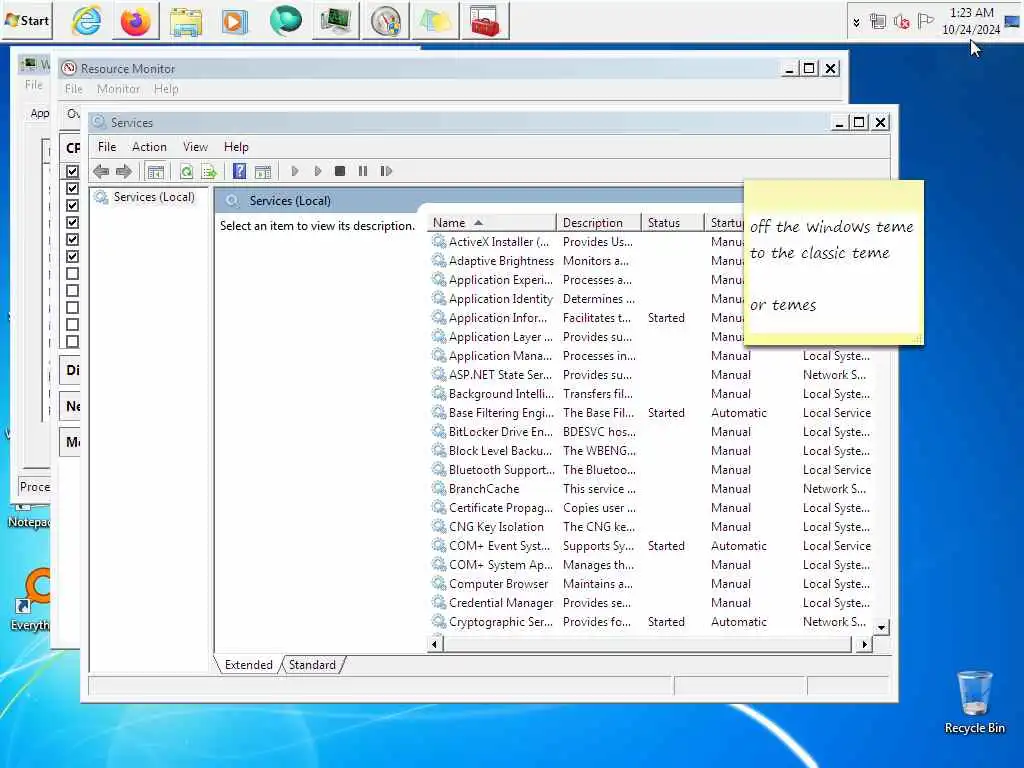This screenshot has width=1024, height=768.
Task: Open the View menu in Services
Action: tap(195, 147)
